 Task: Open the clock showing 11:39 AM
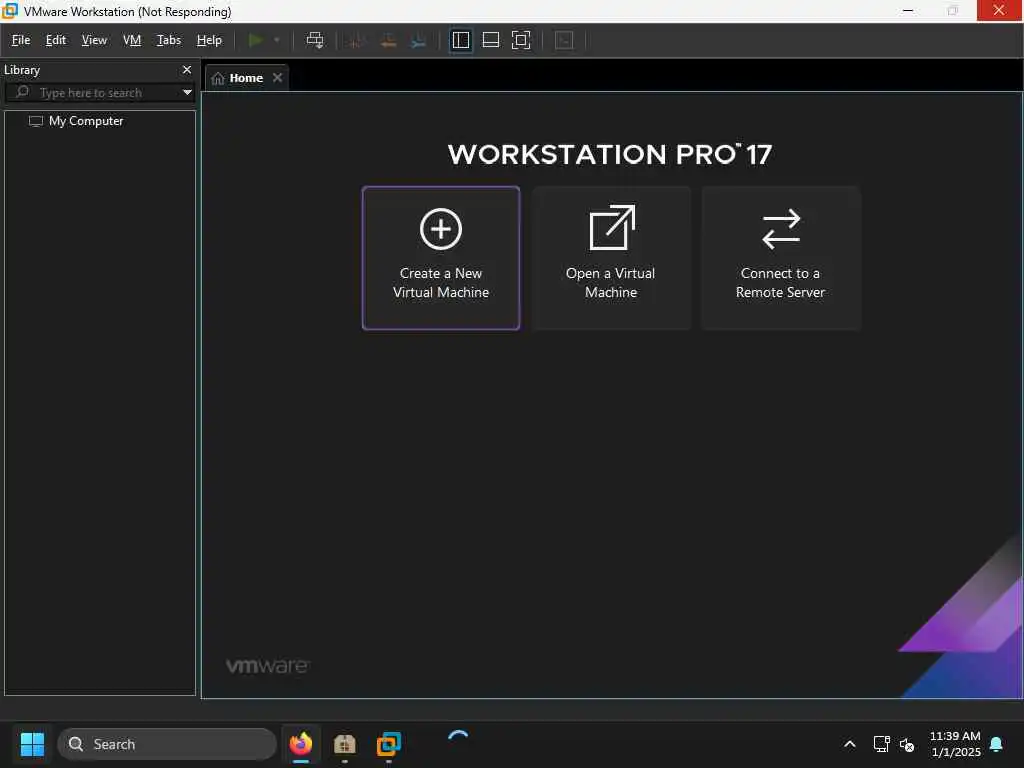click(955, 744)
